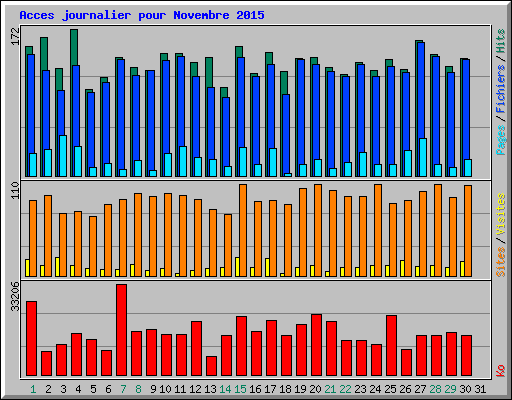Click the red 'Ko' legend label

coord(501,371)
